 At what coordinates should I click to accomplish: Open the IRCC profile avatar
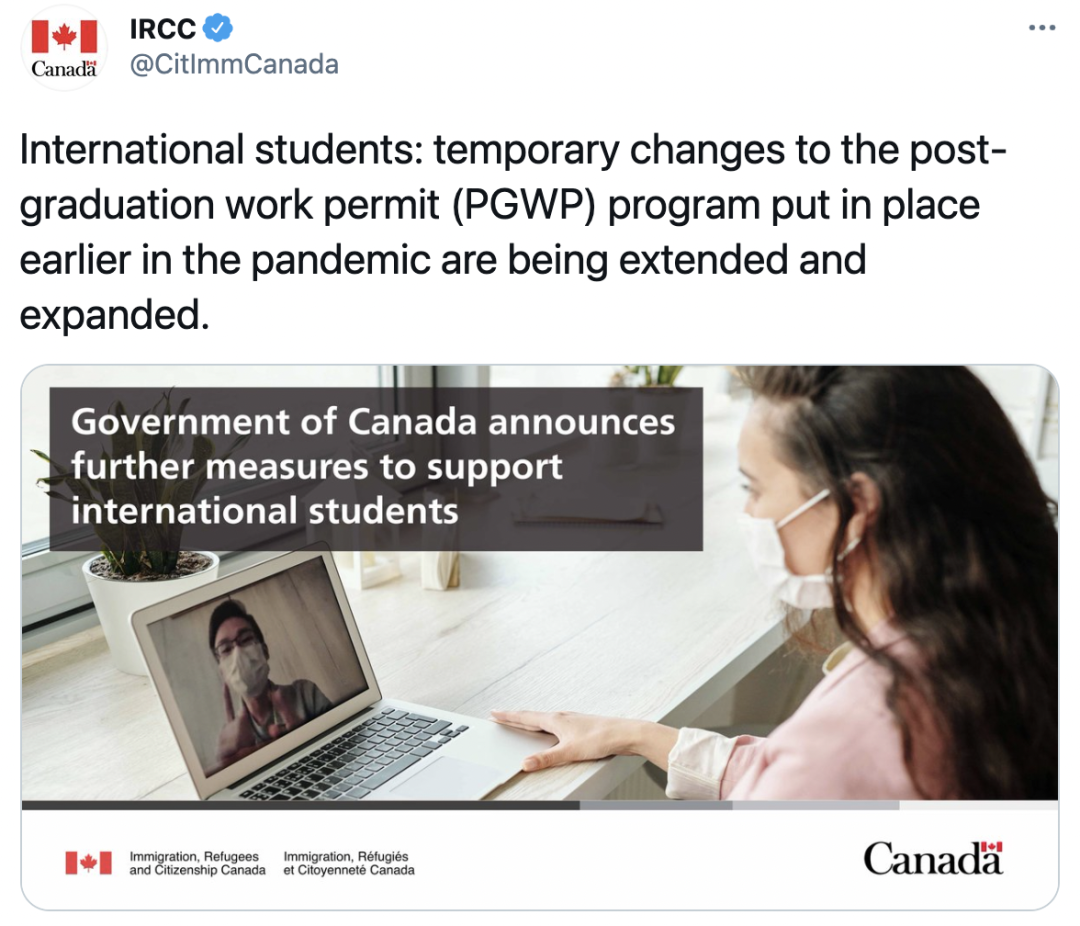pyautogui.click(x=64, y=48)
